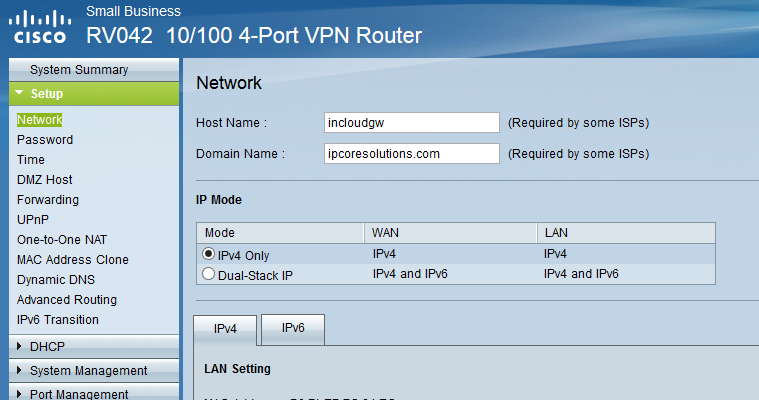Switch to the IPv6 tab
The width and height of the screenshot is (759, 400).
[293, 328]
